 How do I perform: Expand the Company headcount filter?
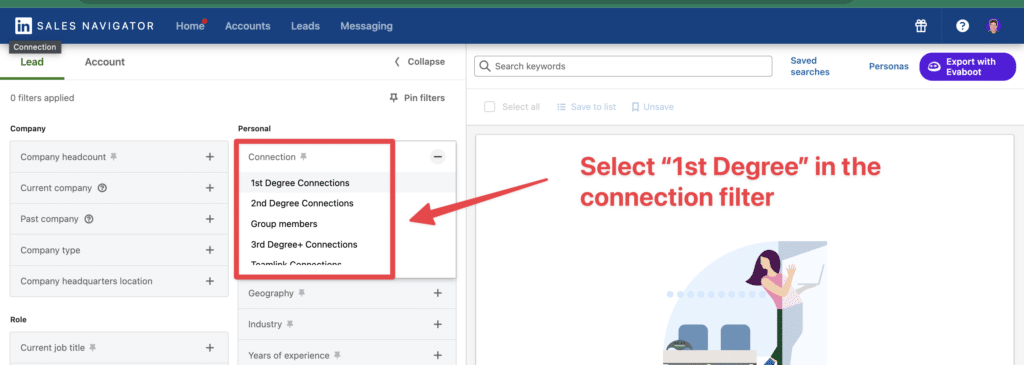[x=210, y=157]
